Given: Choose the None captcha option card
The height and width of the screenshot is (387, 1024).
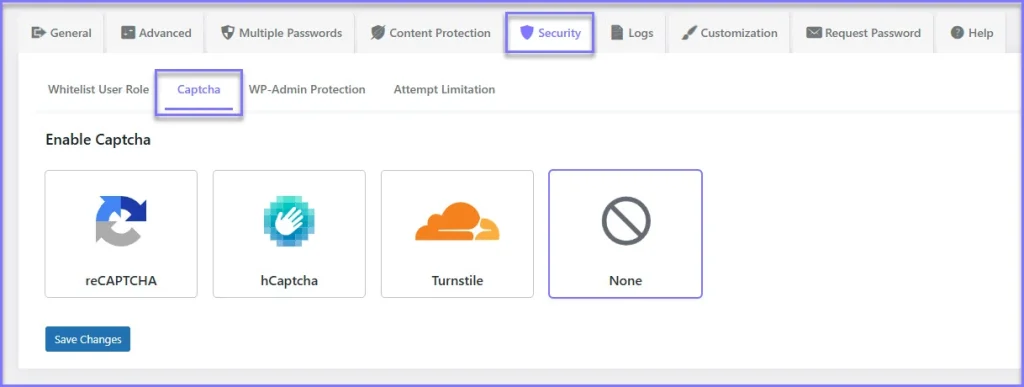Looking at the screenshot, I should click(626, 234).
